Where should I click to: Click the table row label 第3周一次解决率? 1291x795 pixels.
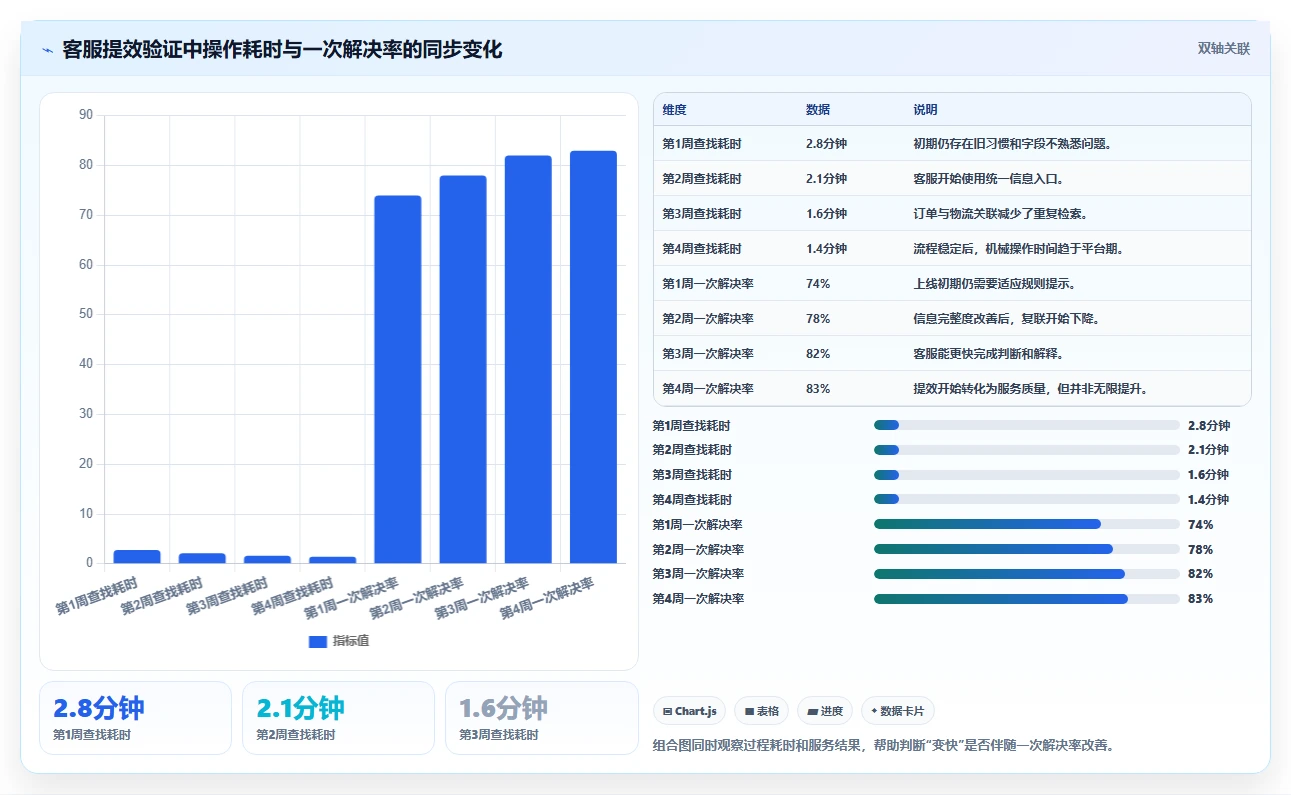click(708, 353)
